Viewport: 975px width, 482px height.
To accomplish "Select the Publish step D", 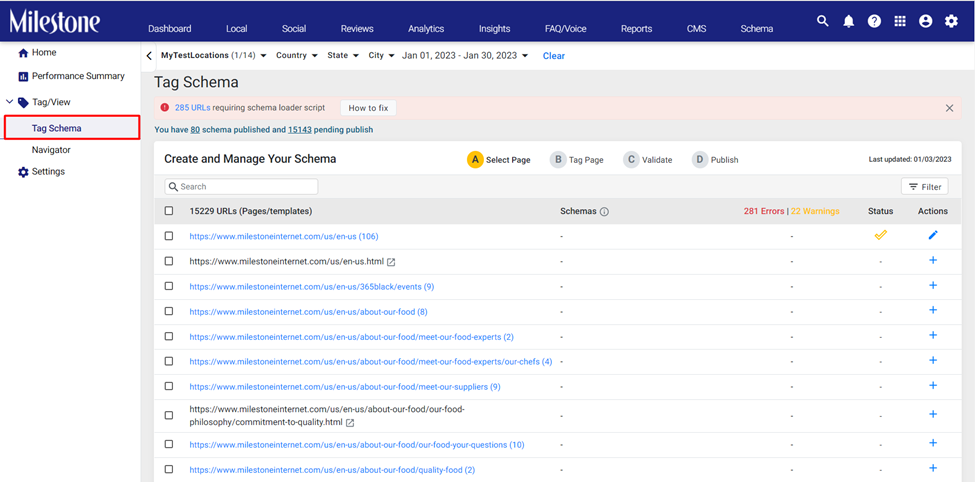I will [x=716, y=160].
